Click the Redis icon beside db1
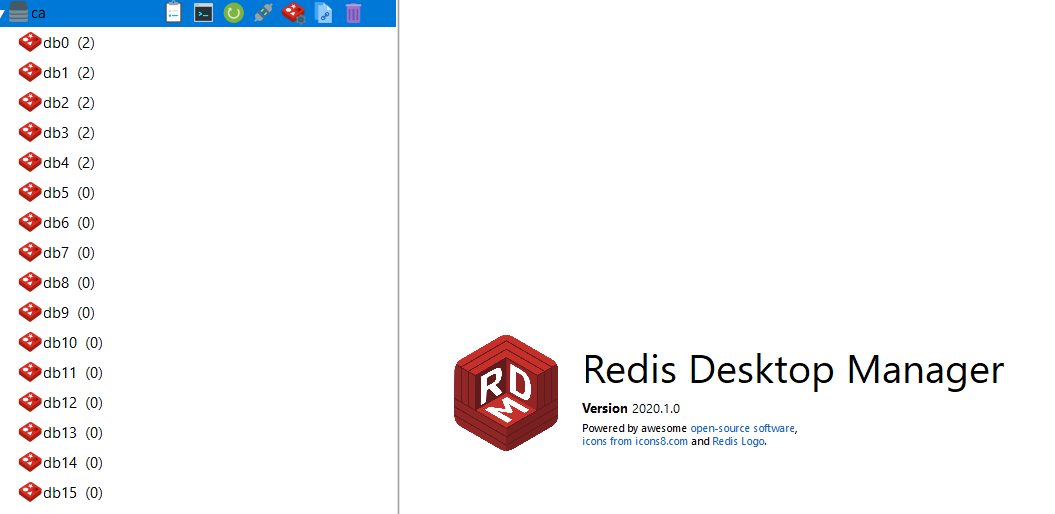This screenshot has width=1055, height=514. point(30,73)
